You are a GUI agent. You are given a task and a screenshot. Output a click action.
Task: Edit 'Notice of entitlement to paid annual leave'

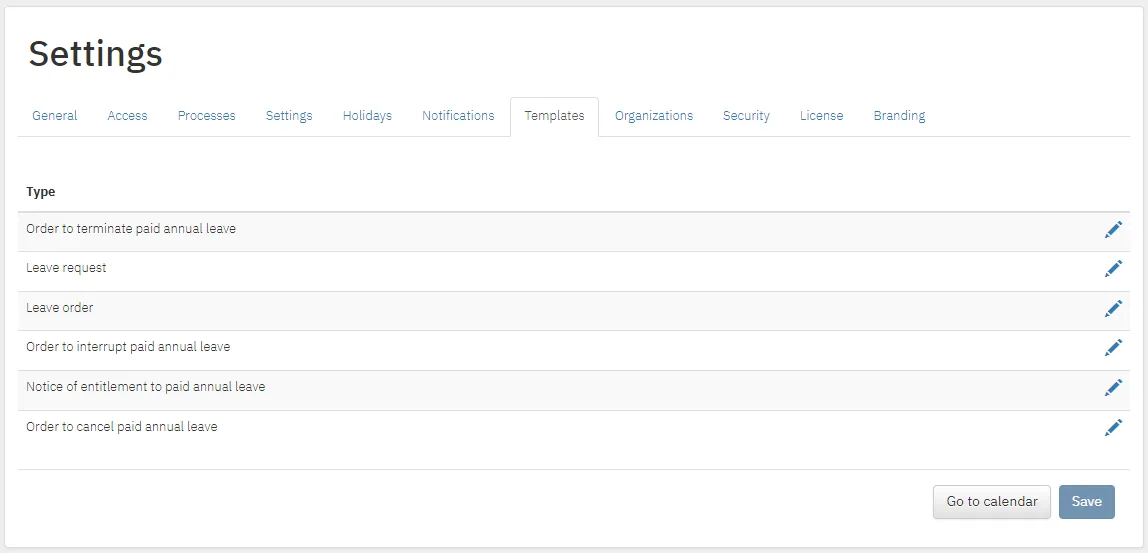tap(1113, 387)
